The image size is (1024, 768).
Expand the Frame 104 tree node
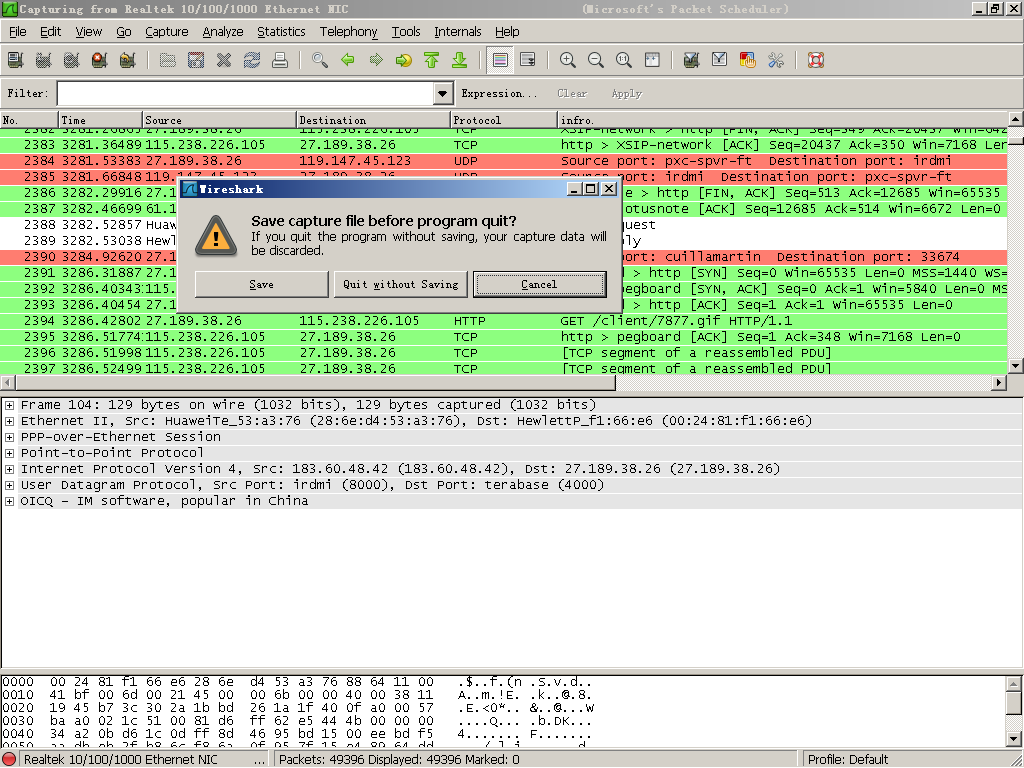pyautogui.click(x=10, y=405)
